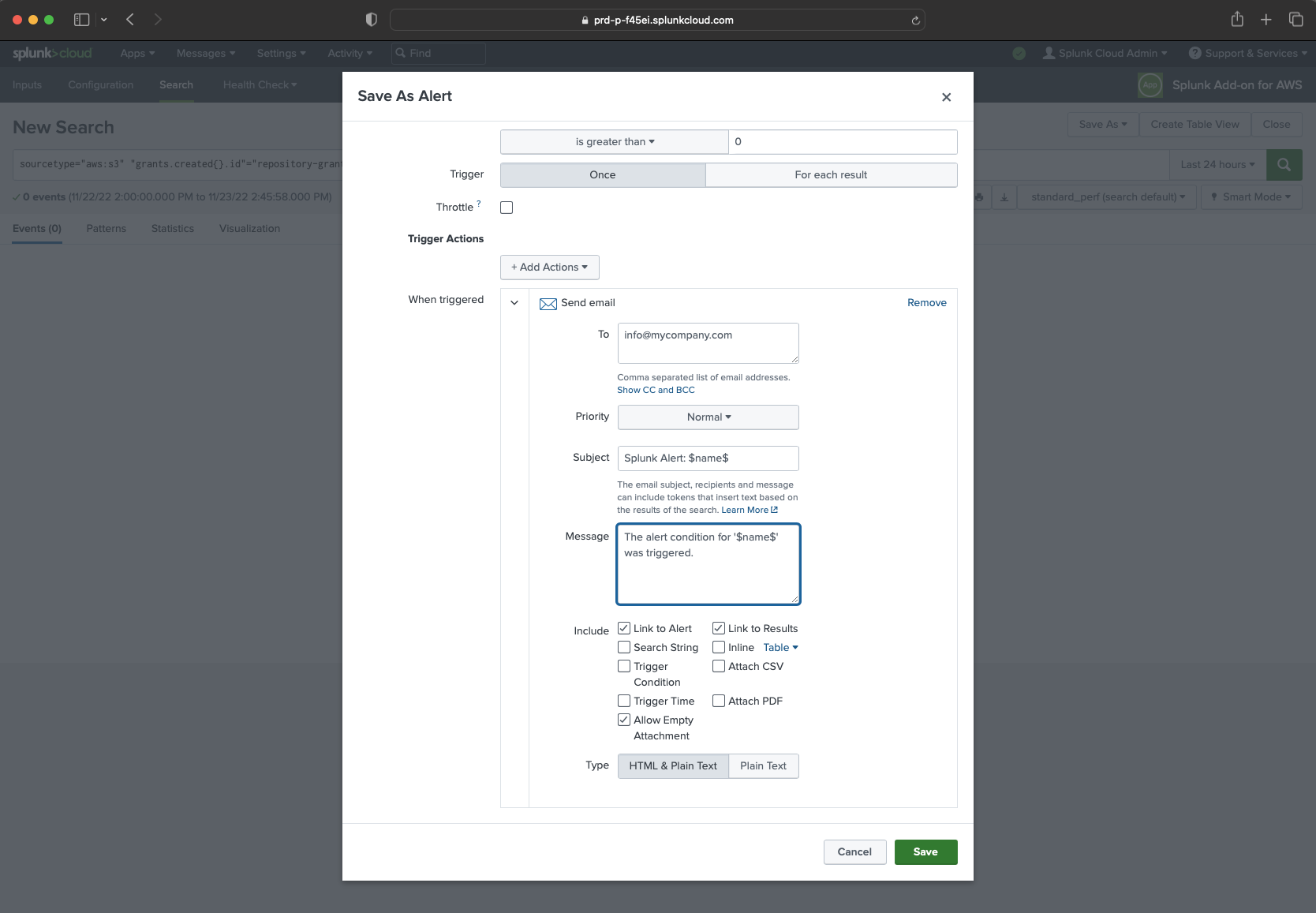Open the Apps menu
1316x913 pixels.
(137, 53)
